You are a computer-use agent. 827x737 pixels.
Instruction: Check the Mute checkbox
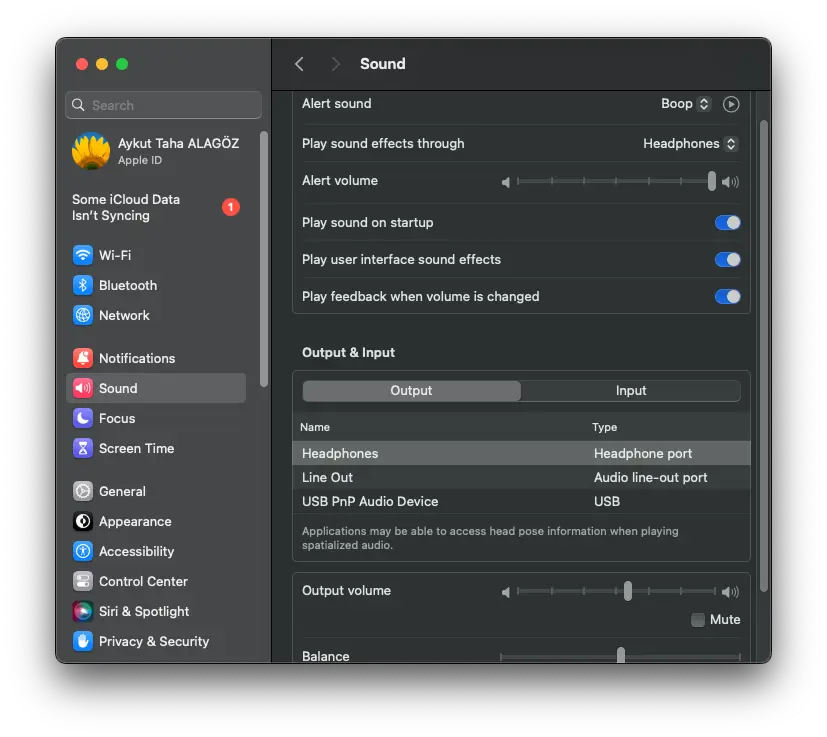(x=697, y=619)
